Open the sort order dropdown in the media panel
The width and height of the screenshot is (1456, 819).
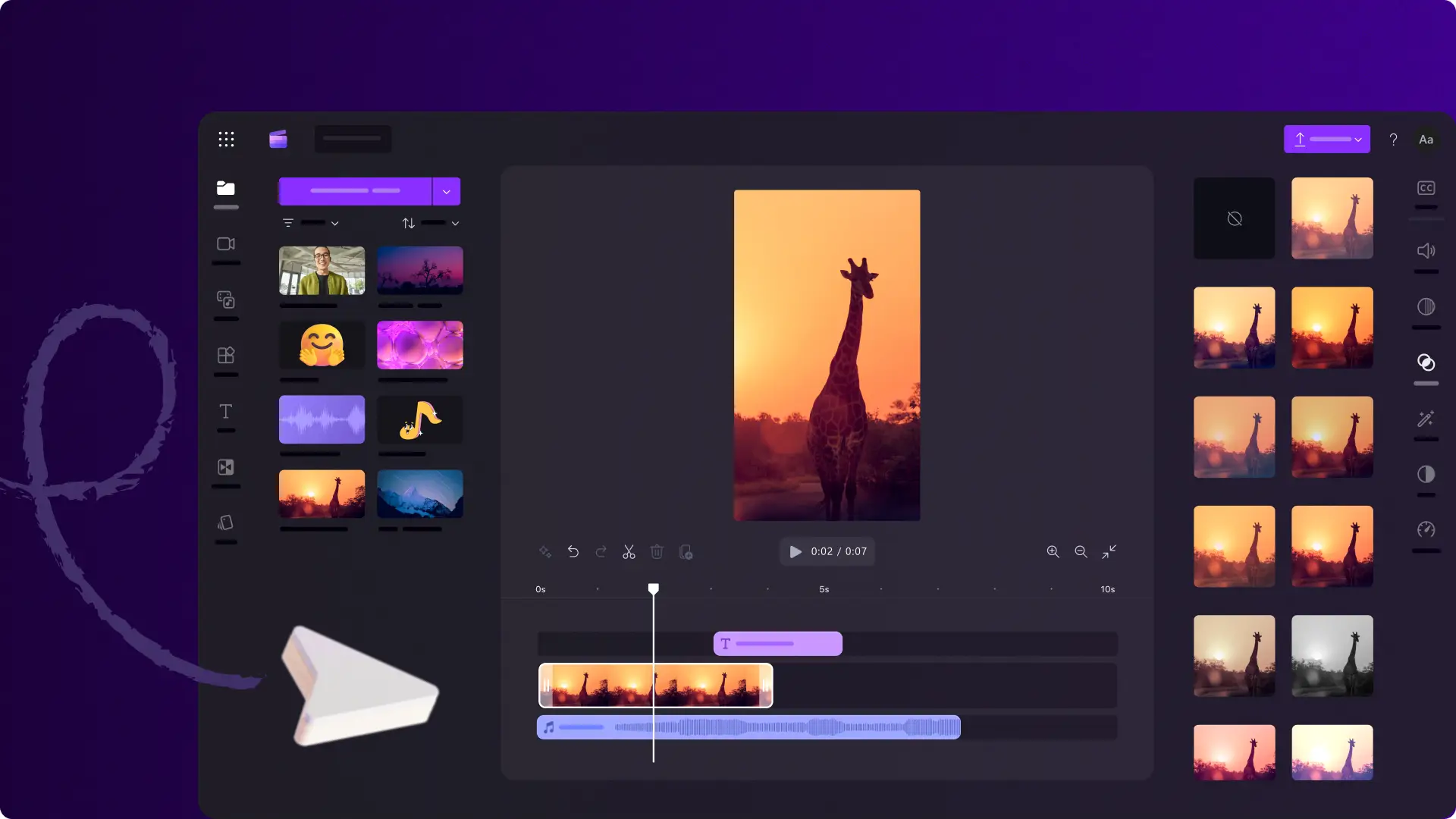coord(431,222)
